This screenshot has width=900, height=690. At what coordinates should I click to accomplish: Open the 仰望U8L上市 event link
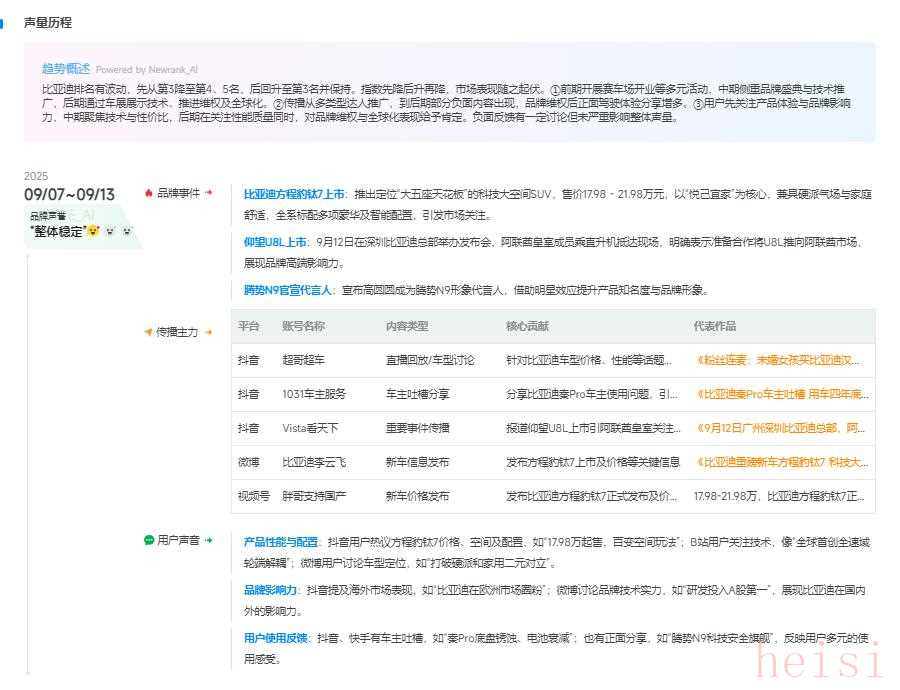pos(275,242)
